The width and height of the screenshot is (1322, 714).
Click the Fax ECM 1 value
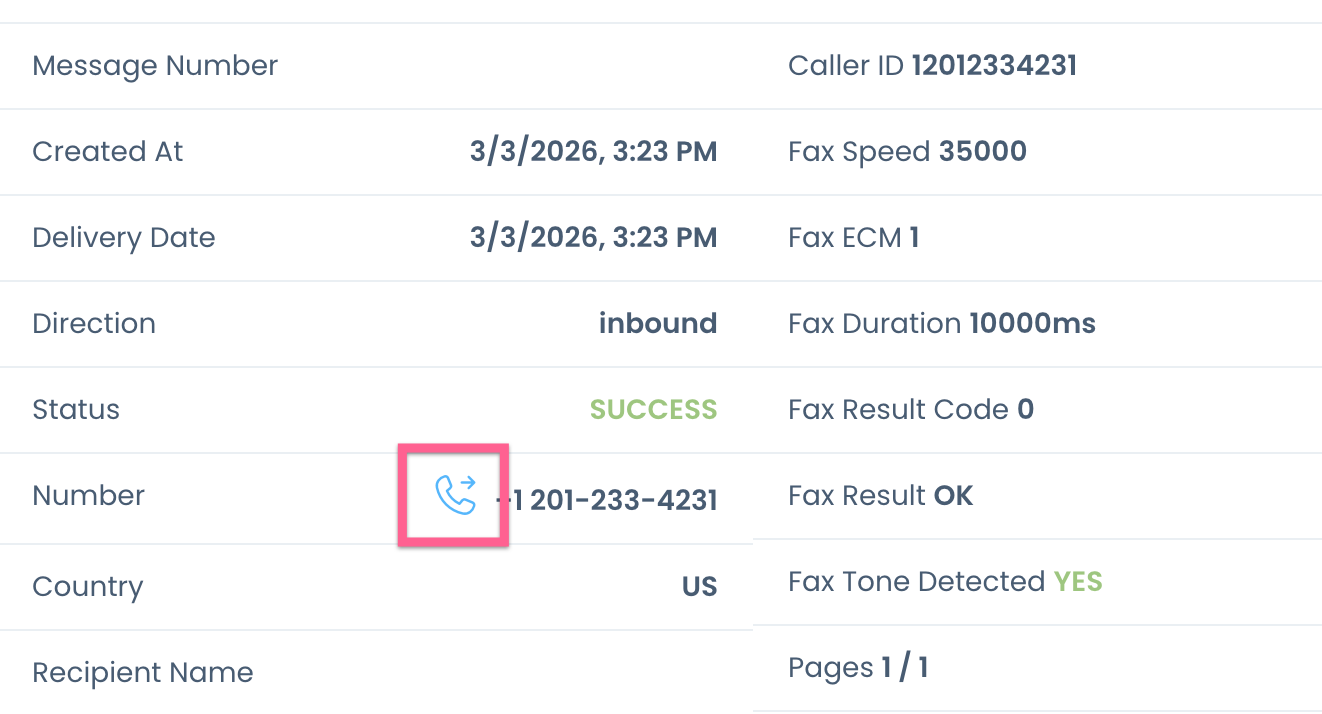click(914, 238)
